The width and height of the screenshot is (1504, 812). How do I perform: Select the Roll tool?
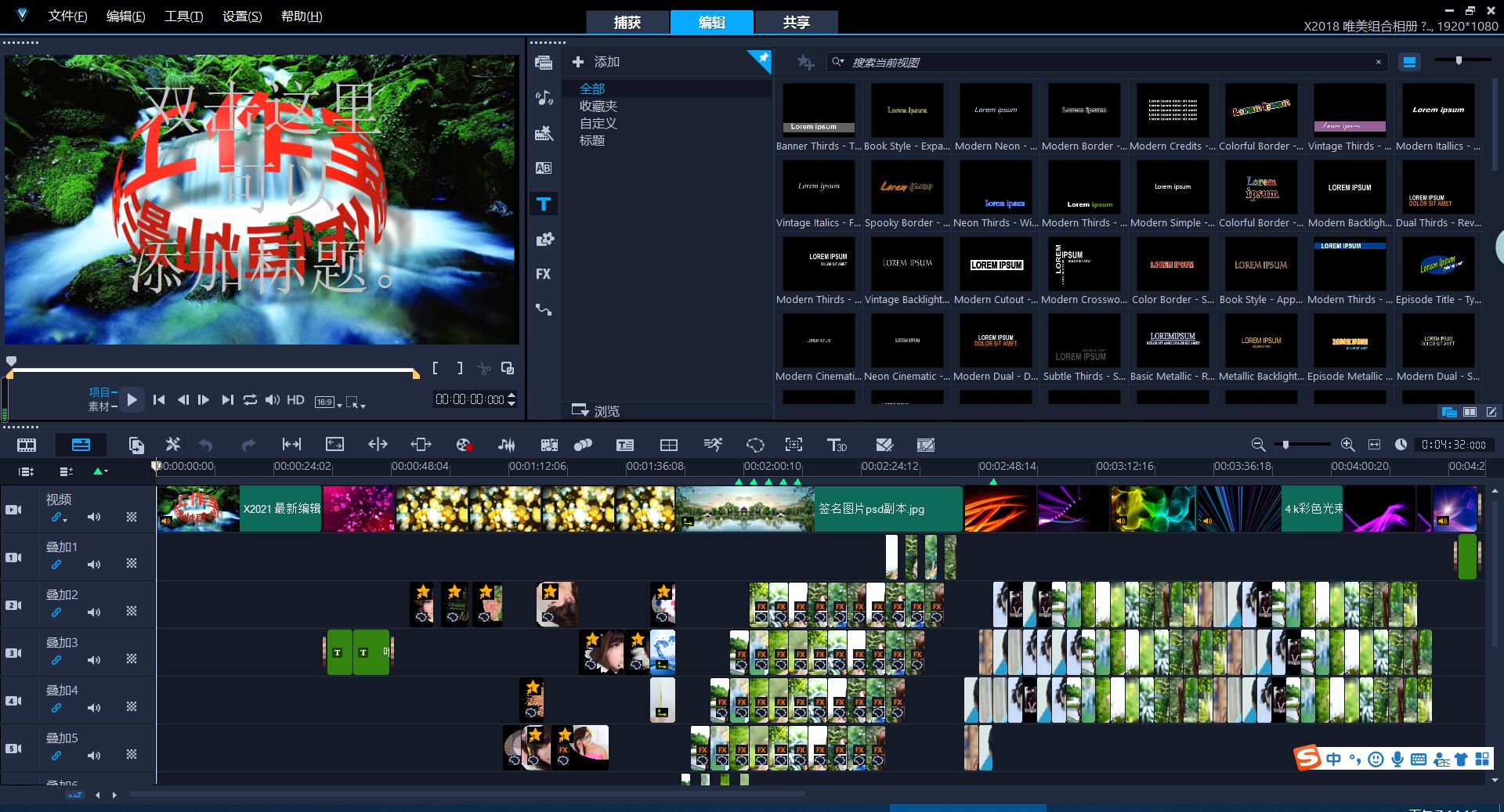(378, 445)
